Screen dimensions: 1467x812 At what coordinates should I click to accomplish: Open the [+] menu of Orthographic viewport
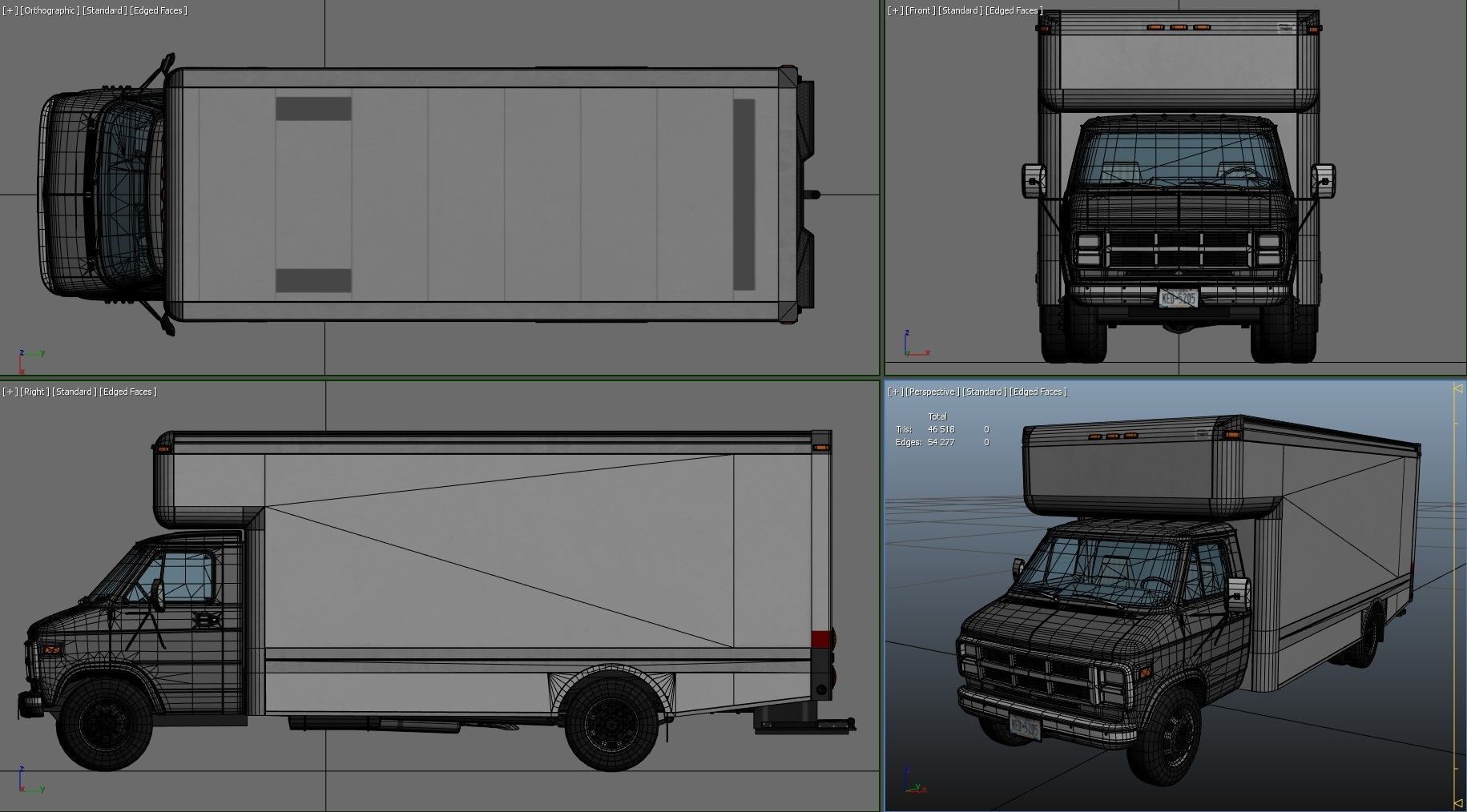point(10,10)
